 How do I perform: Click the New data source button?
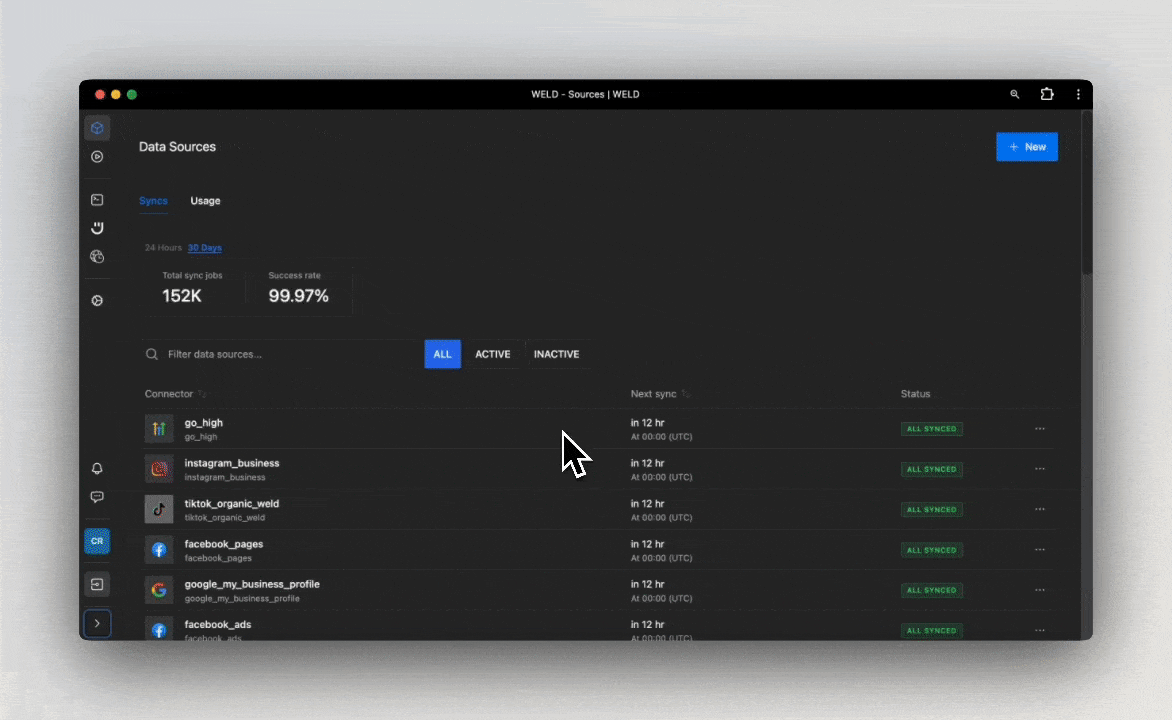click(x=1026, y=147)
